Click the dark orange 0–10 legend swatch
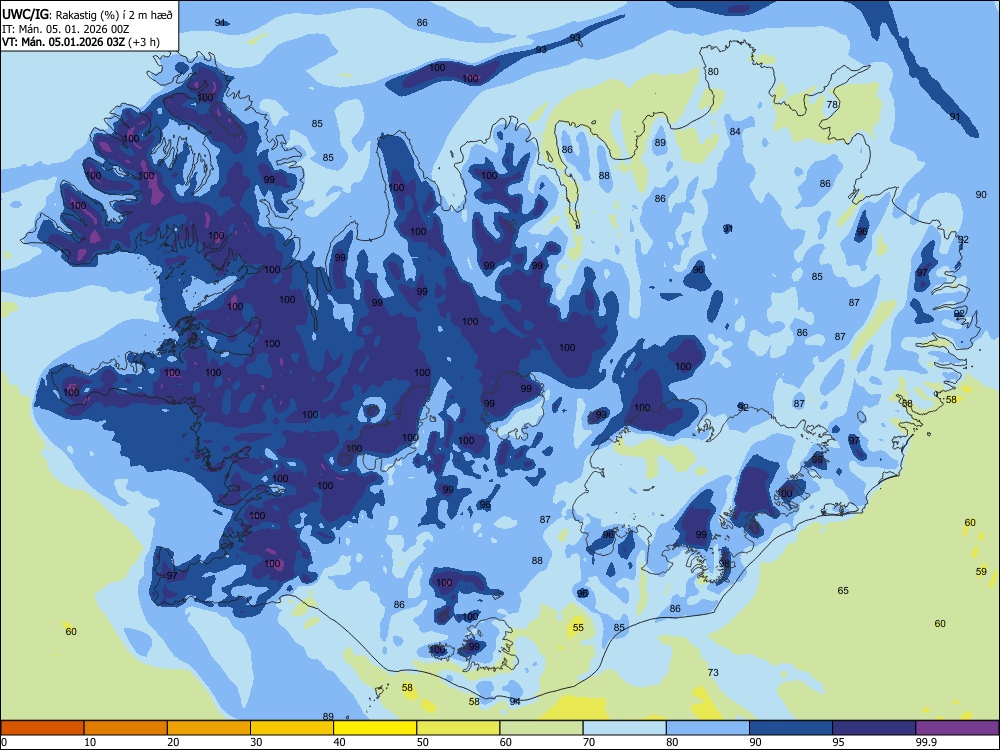The height and width of the screenshot is (750, 1000). [x=42, y=728]
